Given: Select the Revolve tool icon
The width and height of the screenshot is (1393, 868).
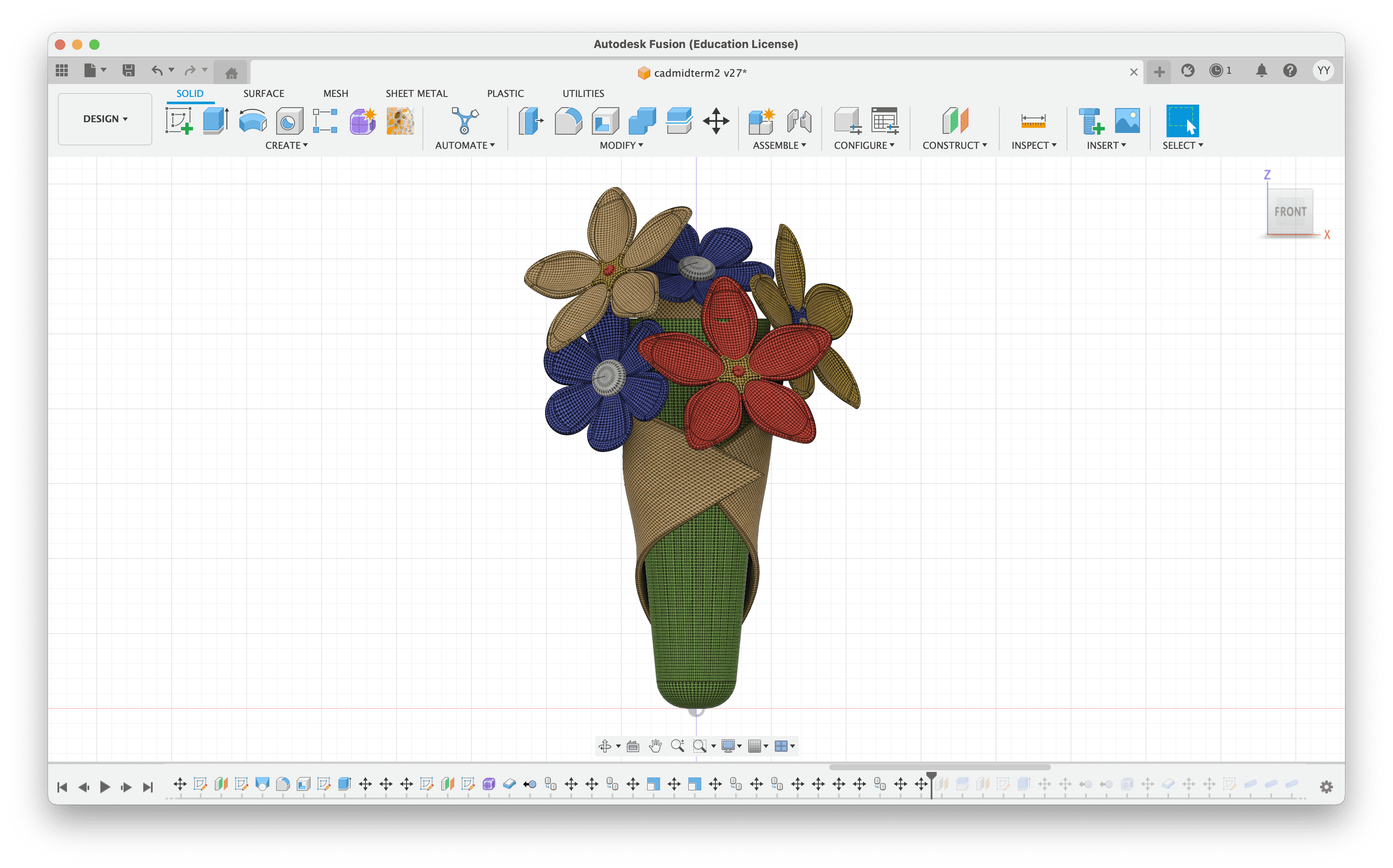Looking at the screenshot, I should pos(253,121).
